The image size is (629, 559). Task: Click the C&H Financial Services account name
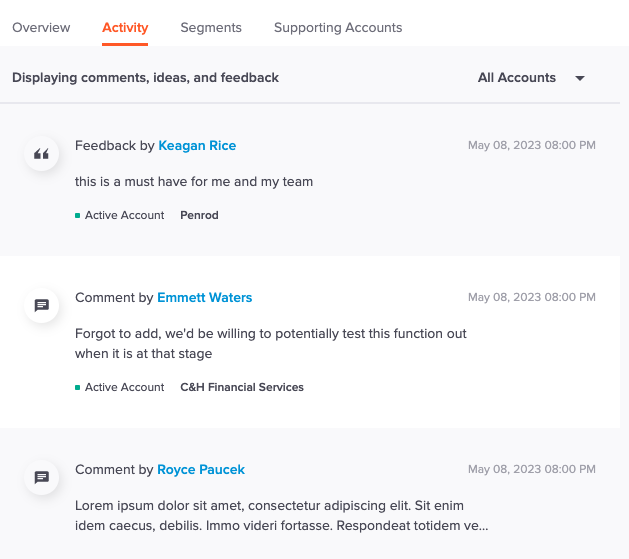[x=242, y=387]
